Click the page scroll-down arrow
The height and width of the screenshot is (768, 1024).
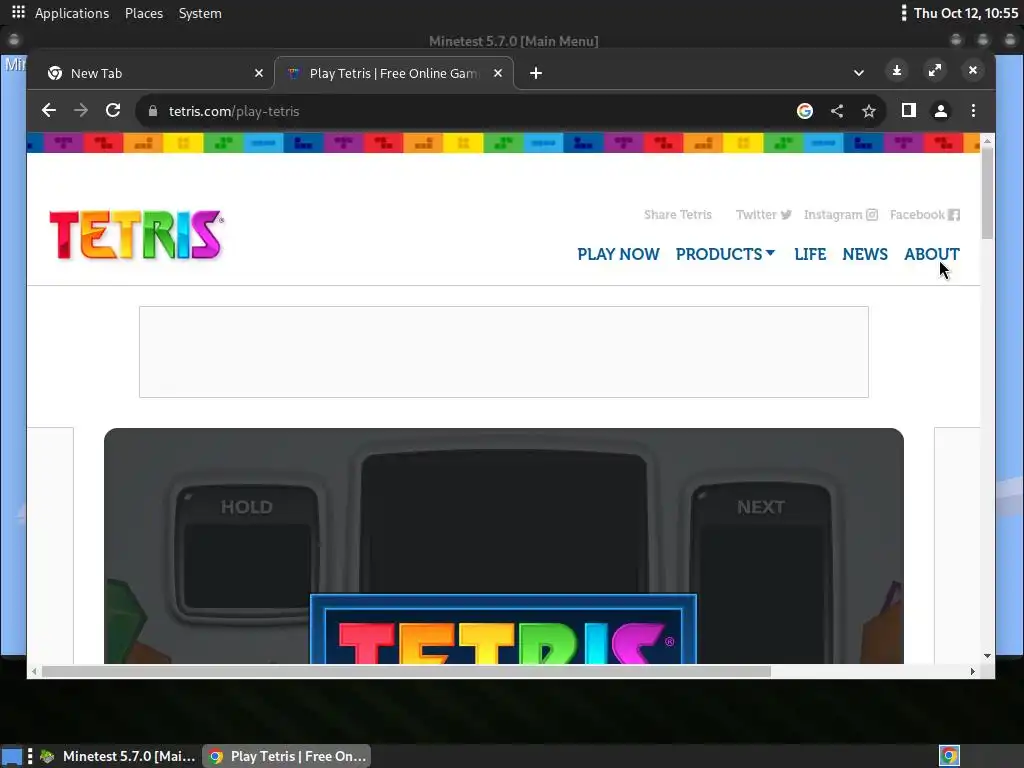point(987,656)
